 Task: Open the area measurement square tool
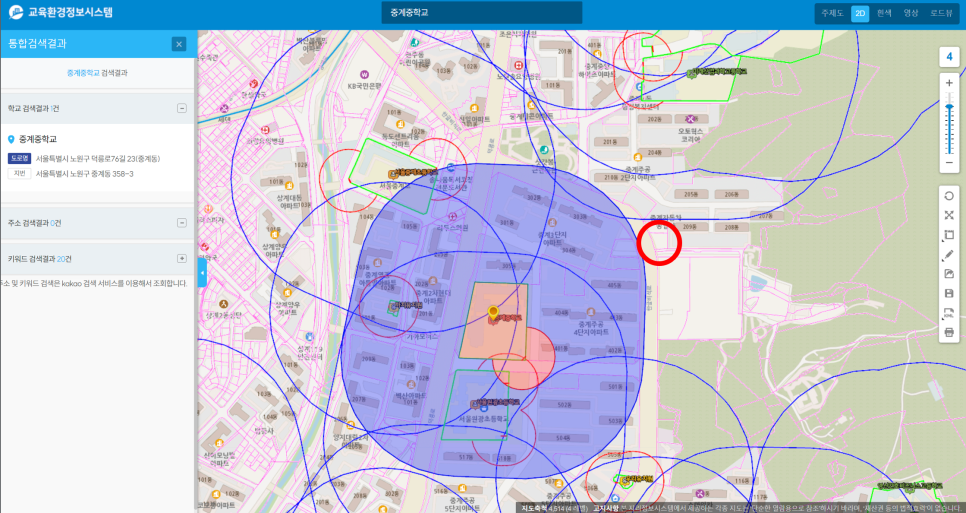(x=949, y=235)
